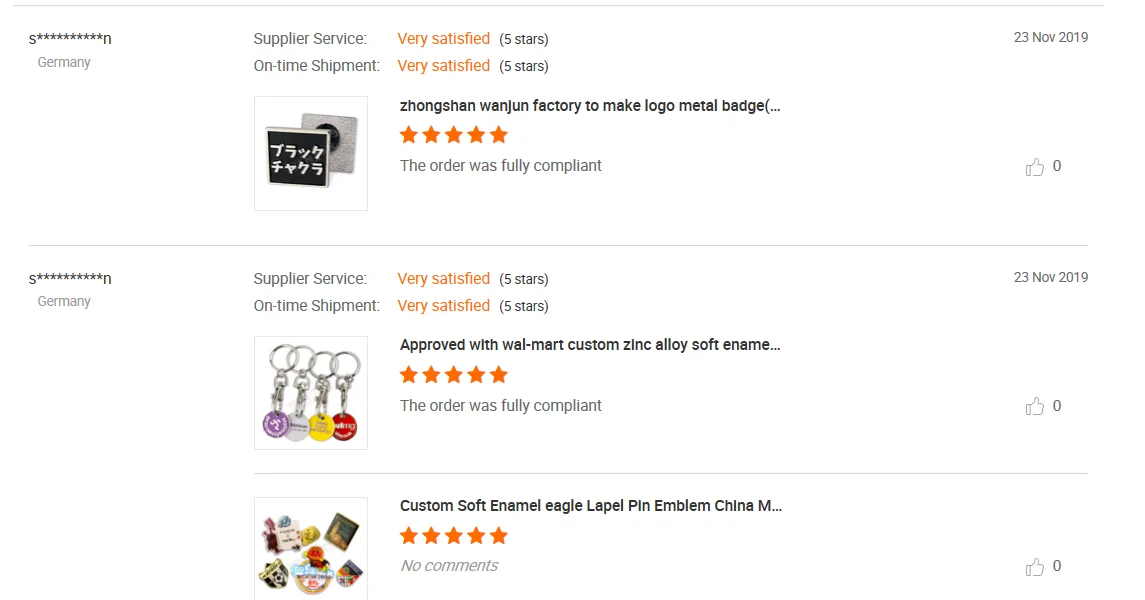Click thumbs-up on the wal-mart keychain review

coord(1035,407)
